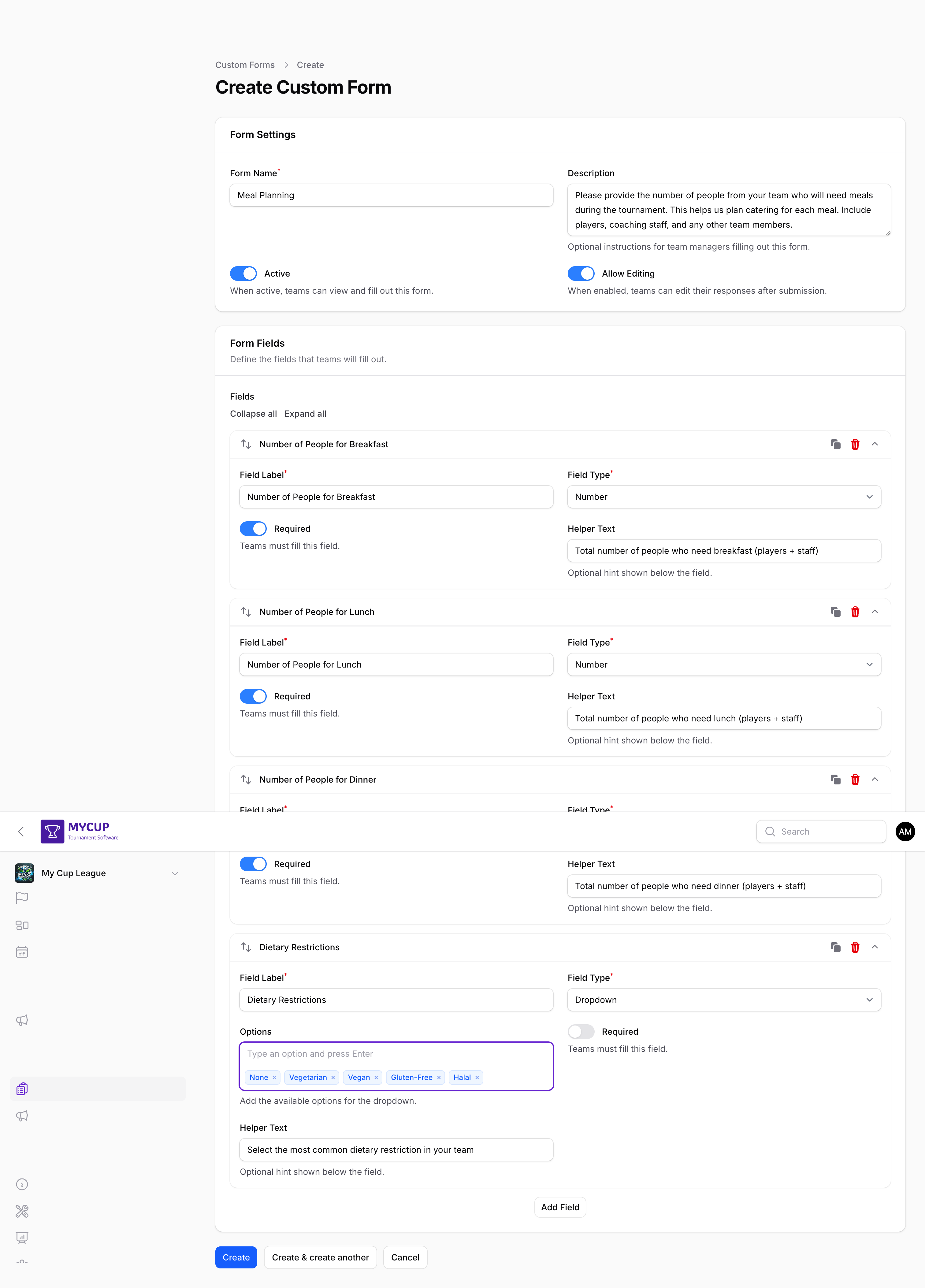Open the calendar icon in the sidebar
The image size is (925, 1288).
(x=22, y=951)
